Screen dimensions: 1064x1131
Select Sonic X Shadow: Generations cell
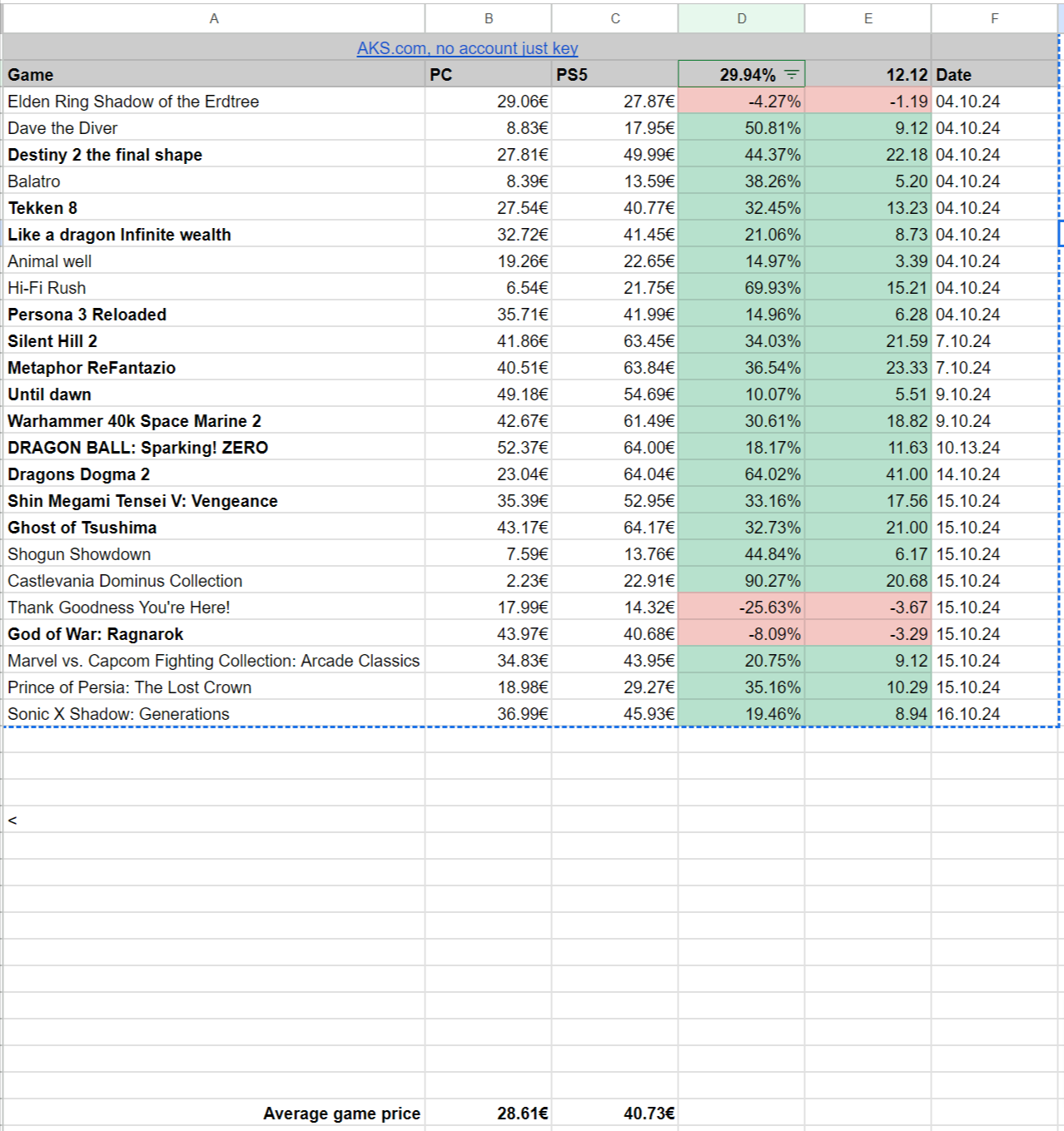[x=214, y=714]
